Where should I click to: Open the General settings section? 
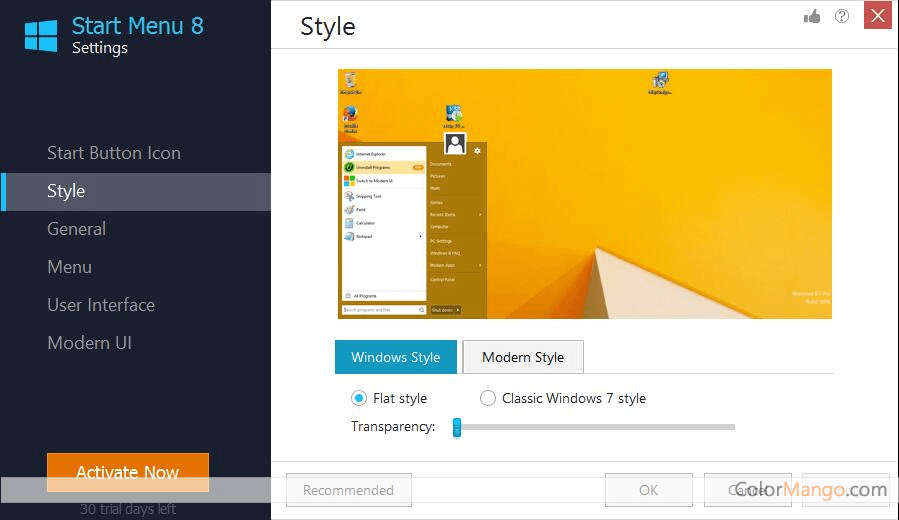(x=76, y=229)
